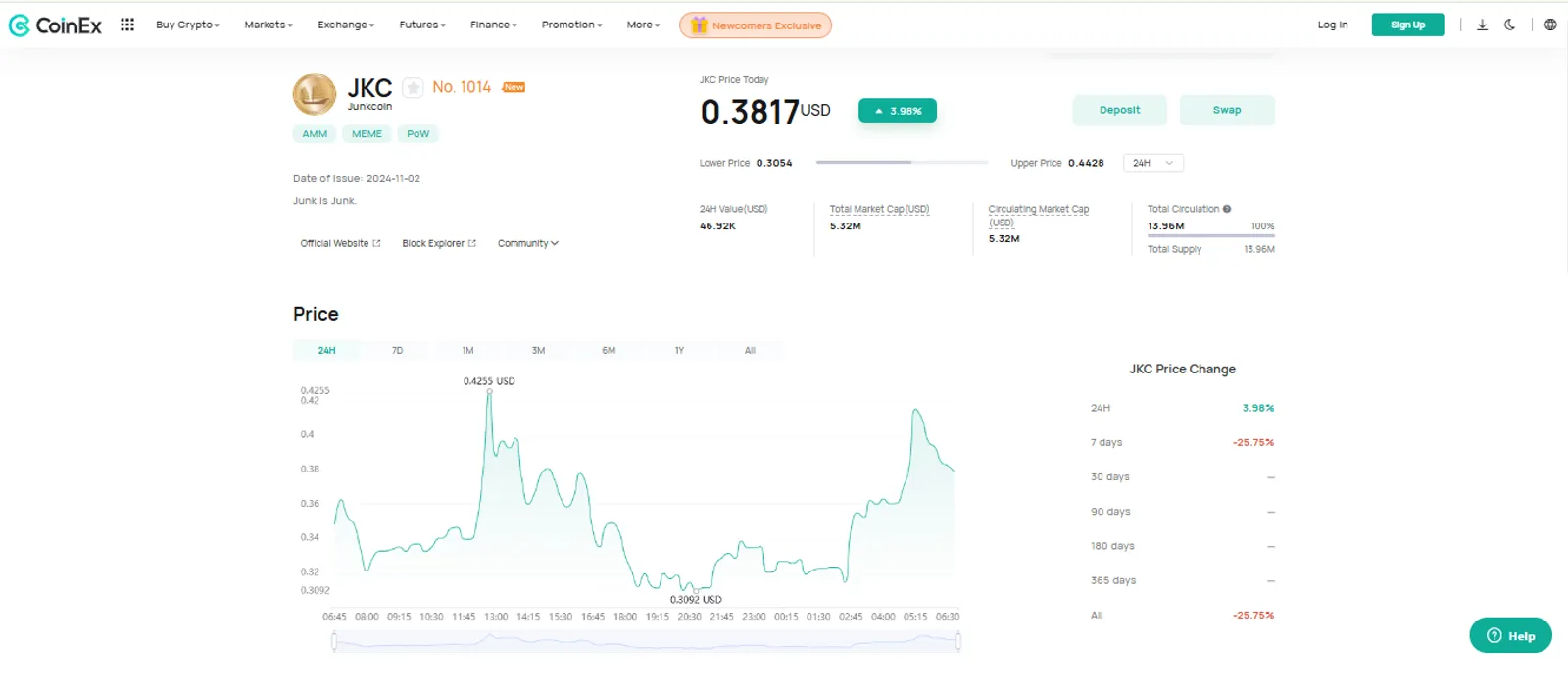
Task: Click the No. 1014 rank text
Action: click(462, 87)
